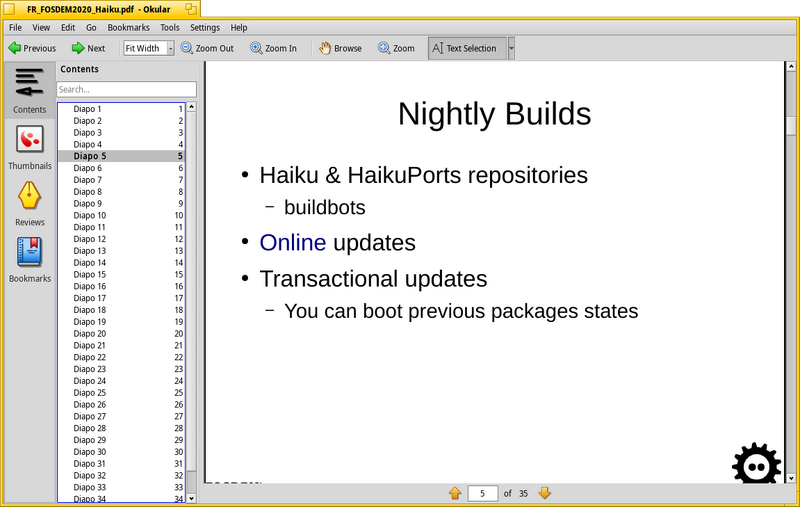The height and width of the screenshot is (507, 800).
Task: Click the up arrow for previous page
Action: click(x=455, y=493)
